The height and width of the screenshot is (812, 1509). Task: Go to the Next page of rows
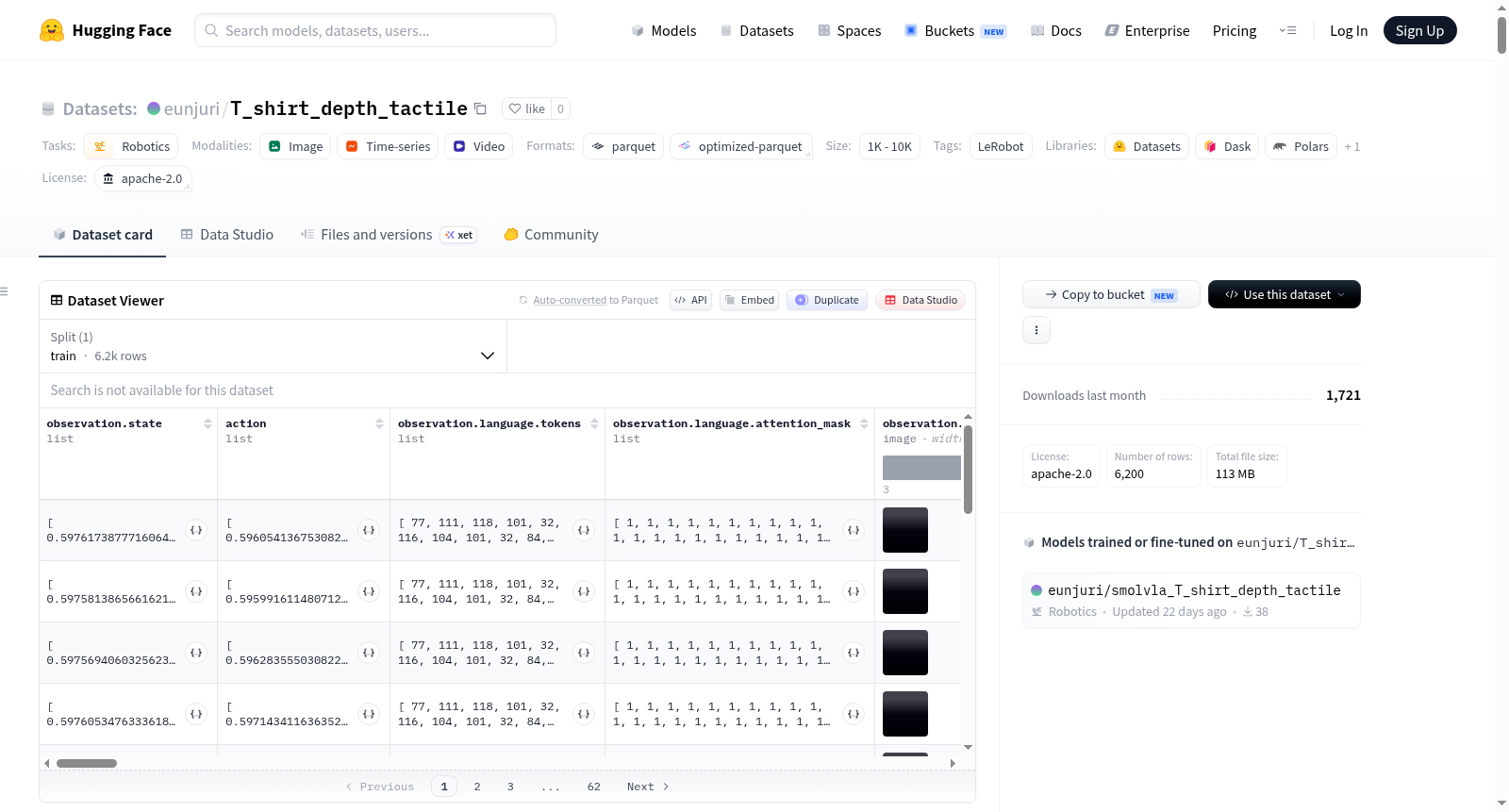click(648, 787)
